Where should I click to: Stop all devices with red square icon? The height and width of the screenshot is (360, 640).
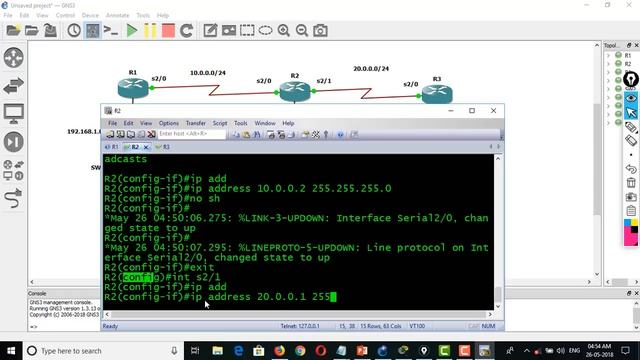pos(168,31)
